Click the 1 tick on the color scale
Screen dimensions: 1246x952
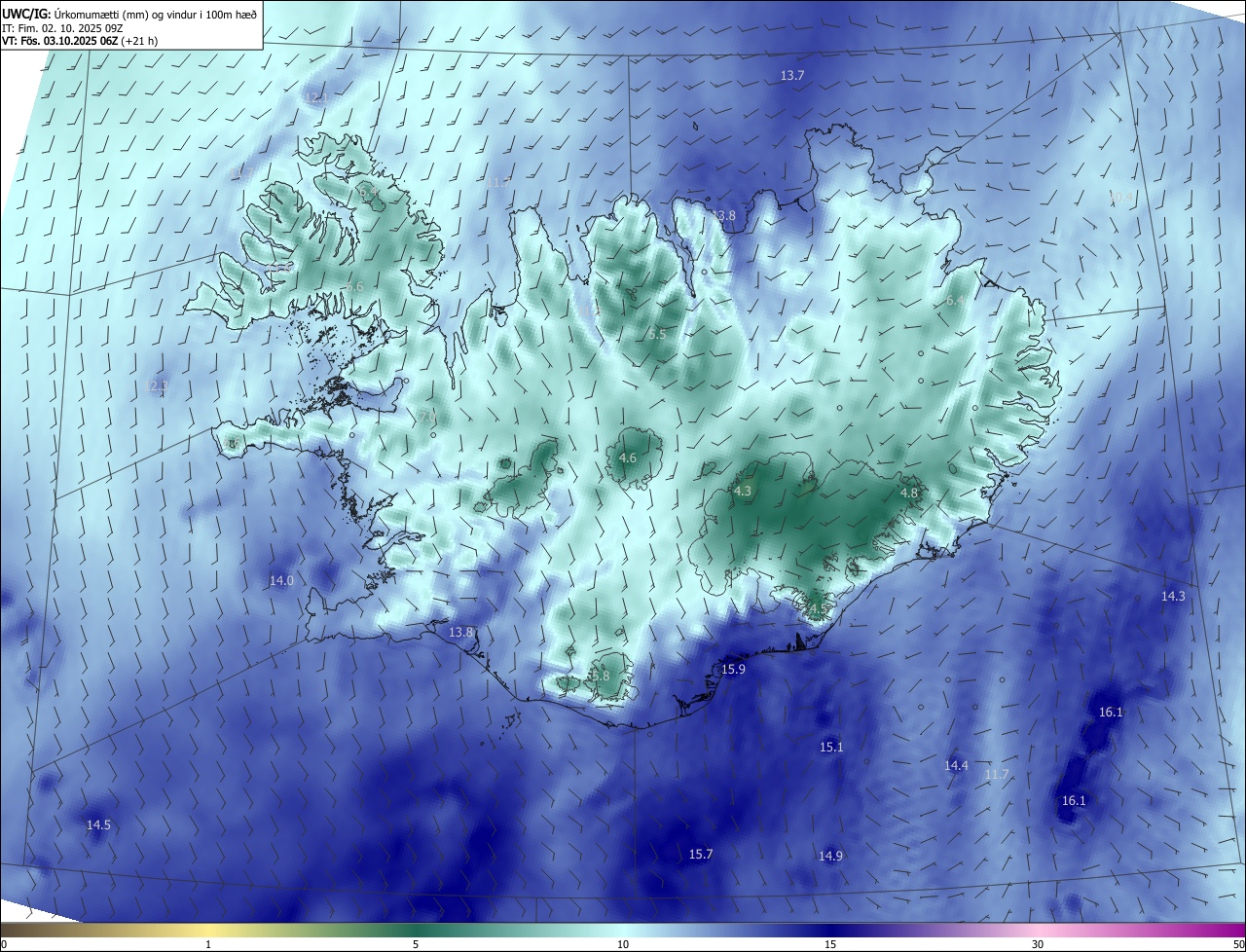(x=208, y=945)
